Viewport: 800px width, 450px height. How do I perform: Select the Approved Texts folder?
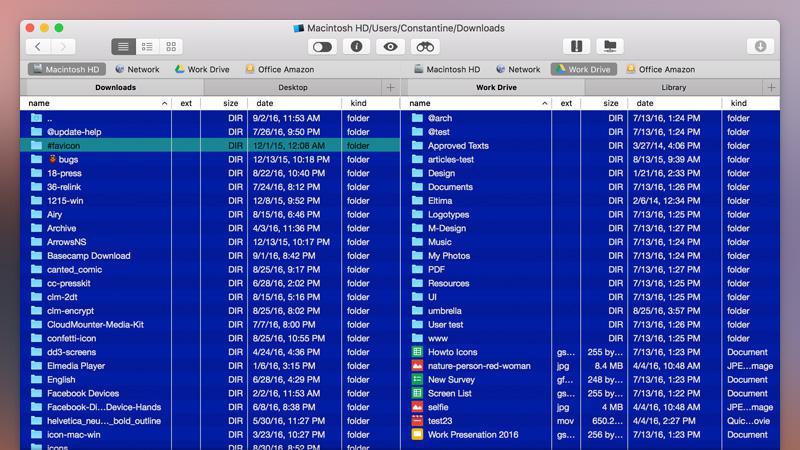click(x=591, y=145)
